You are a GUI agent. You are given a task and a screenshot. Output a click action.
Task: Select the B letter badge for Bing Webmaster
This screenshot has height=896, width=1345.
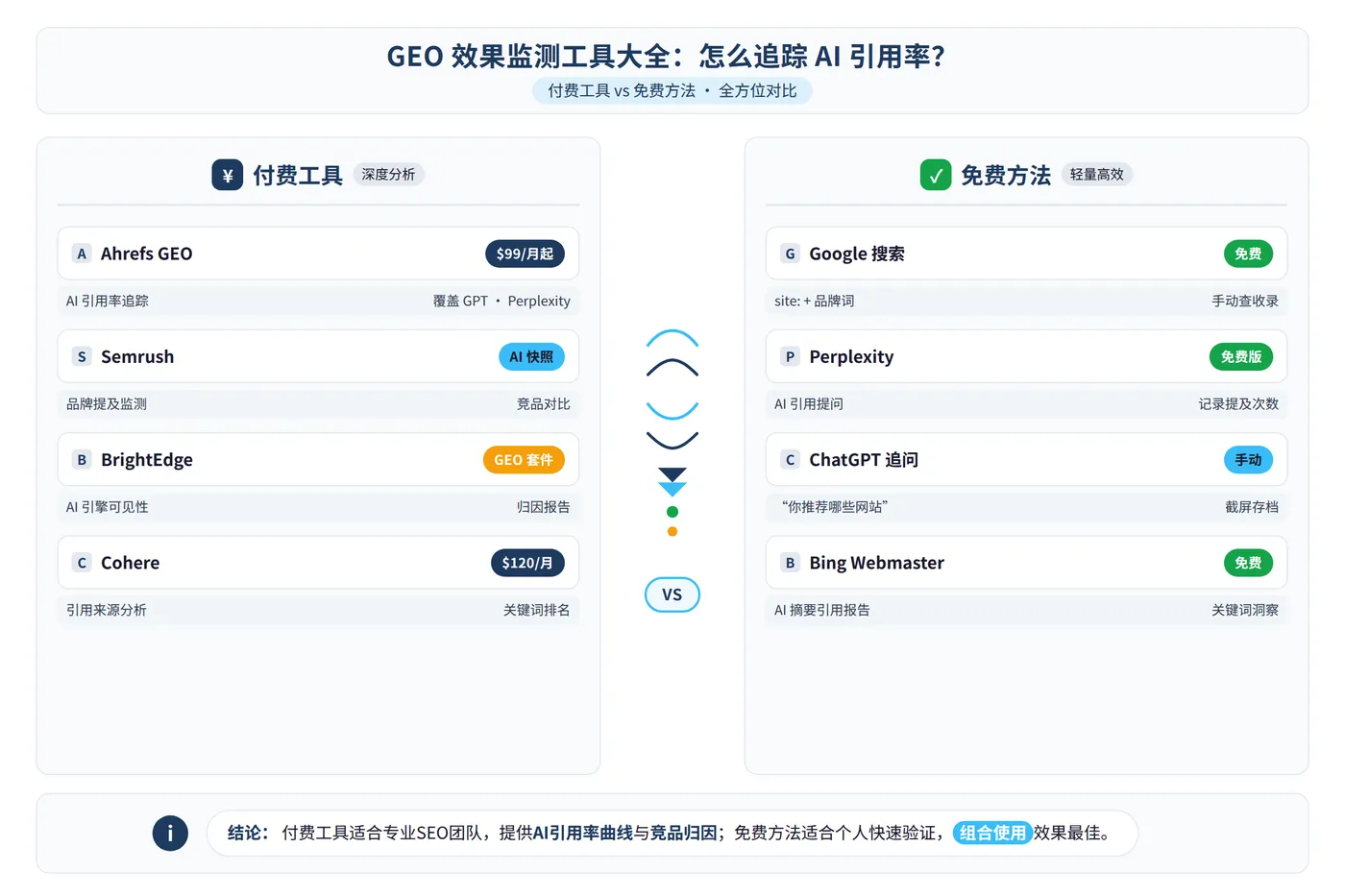pos(790,563)
